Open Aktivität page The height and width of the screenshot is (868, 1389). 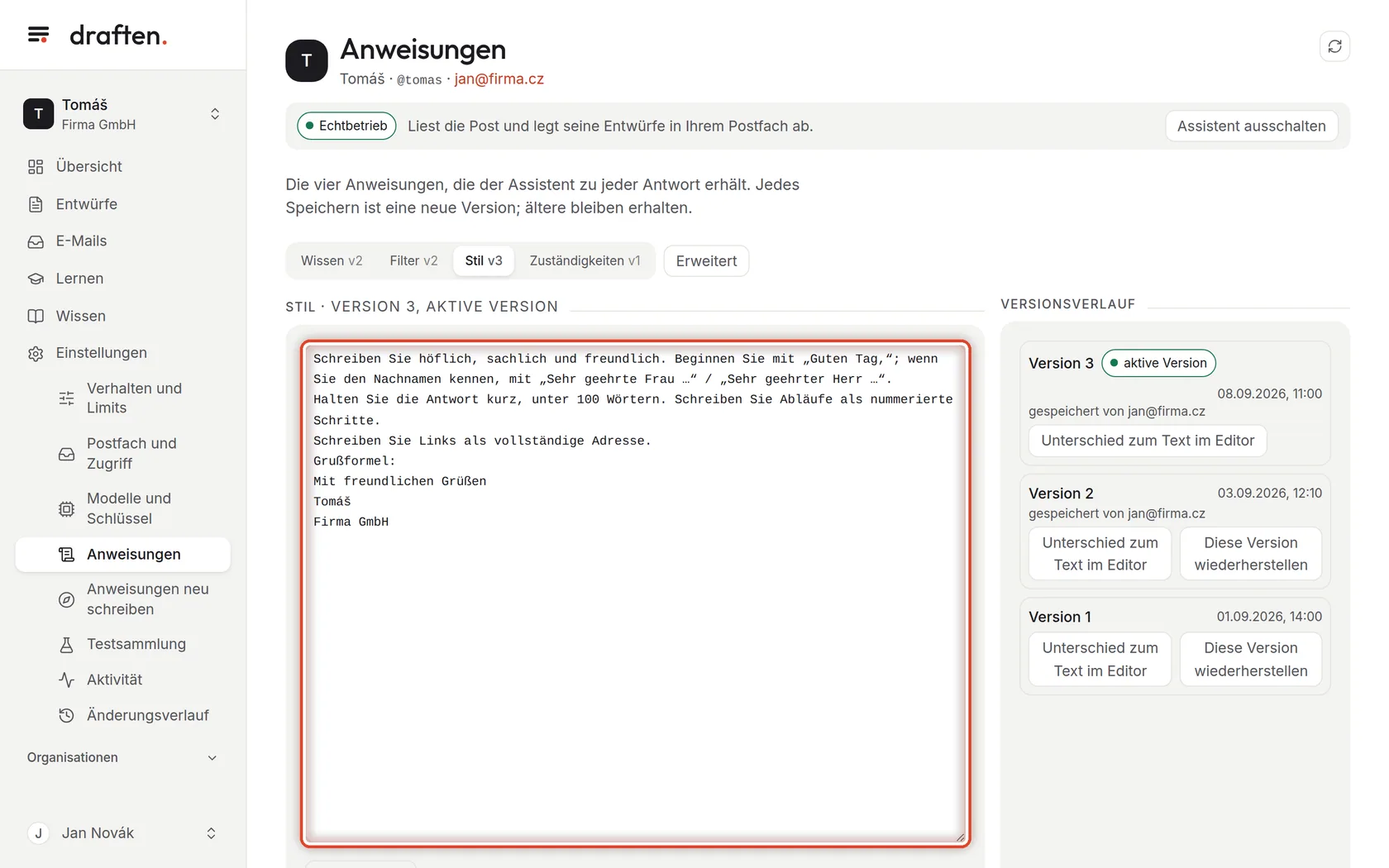122,680
